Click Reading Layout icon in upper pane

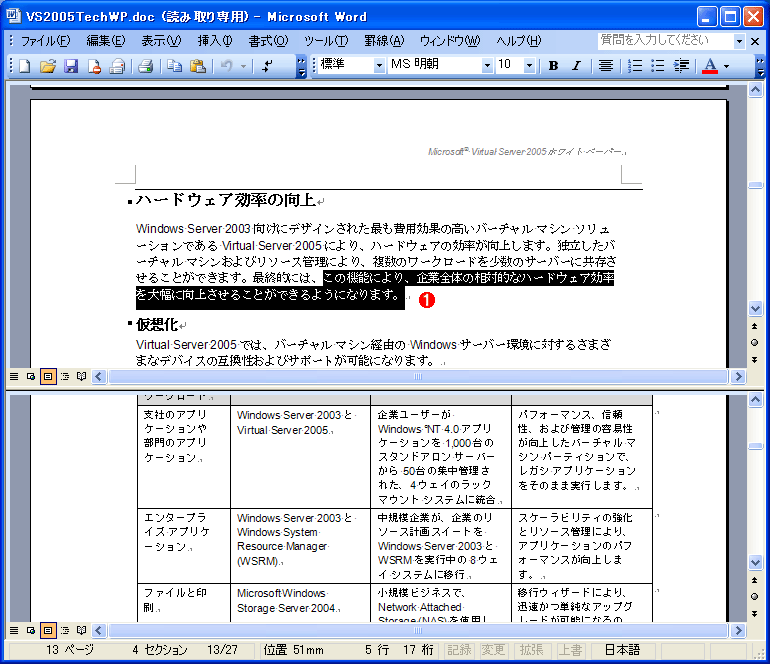point(82,377)
